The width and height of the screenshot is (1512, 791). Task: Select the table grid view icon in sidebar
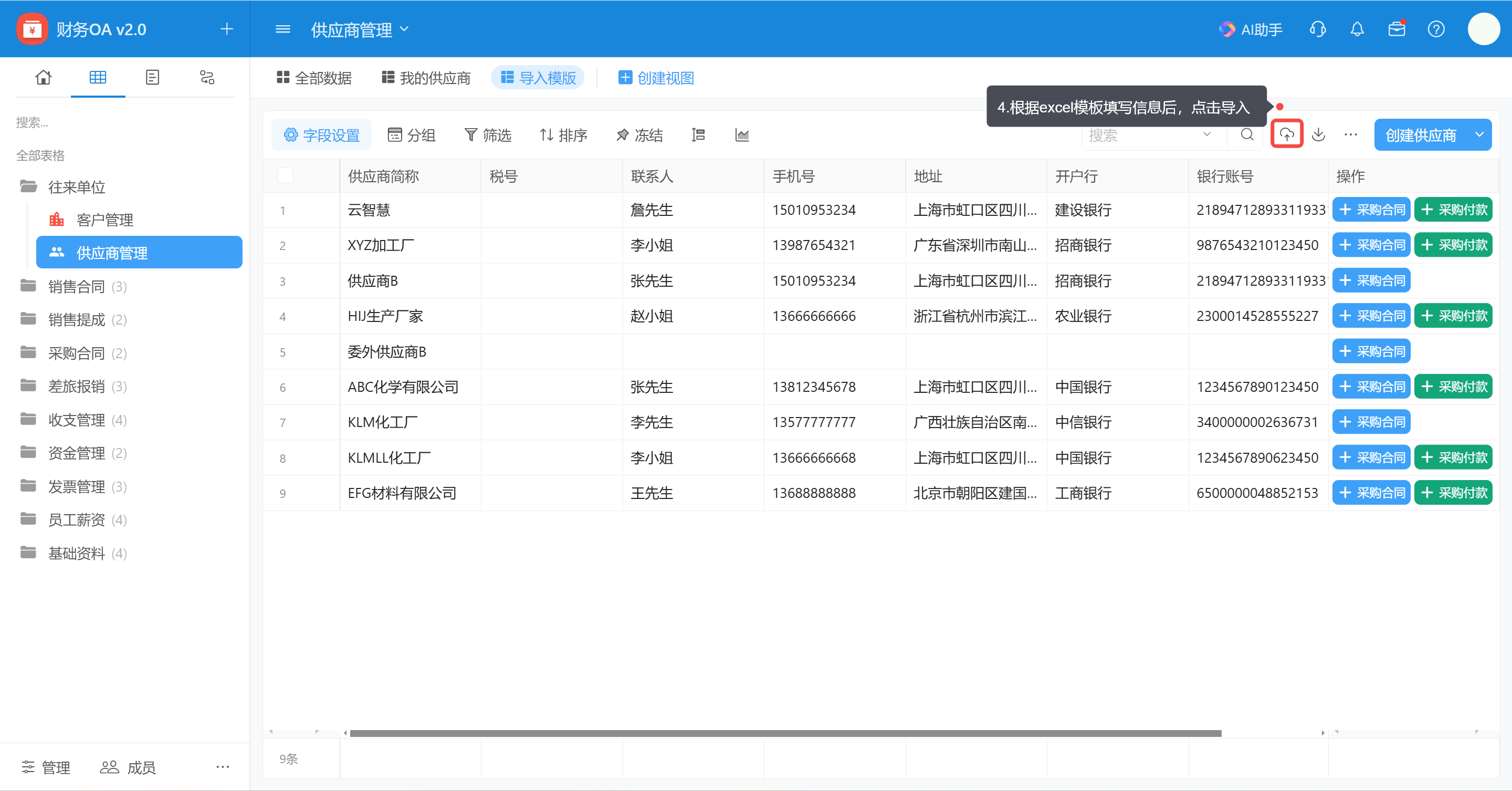point(98,77)
